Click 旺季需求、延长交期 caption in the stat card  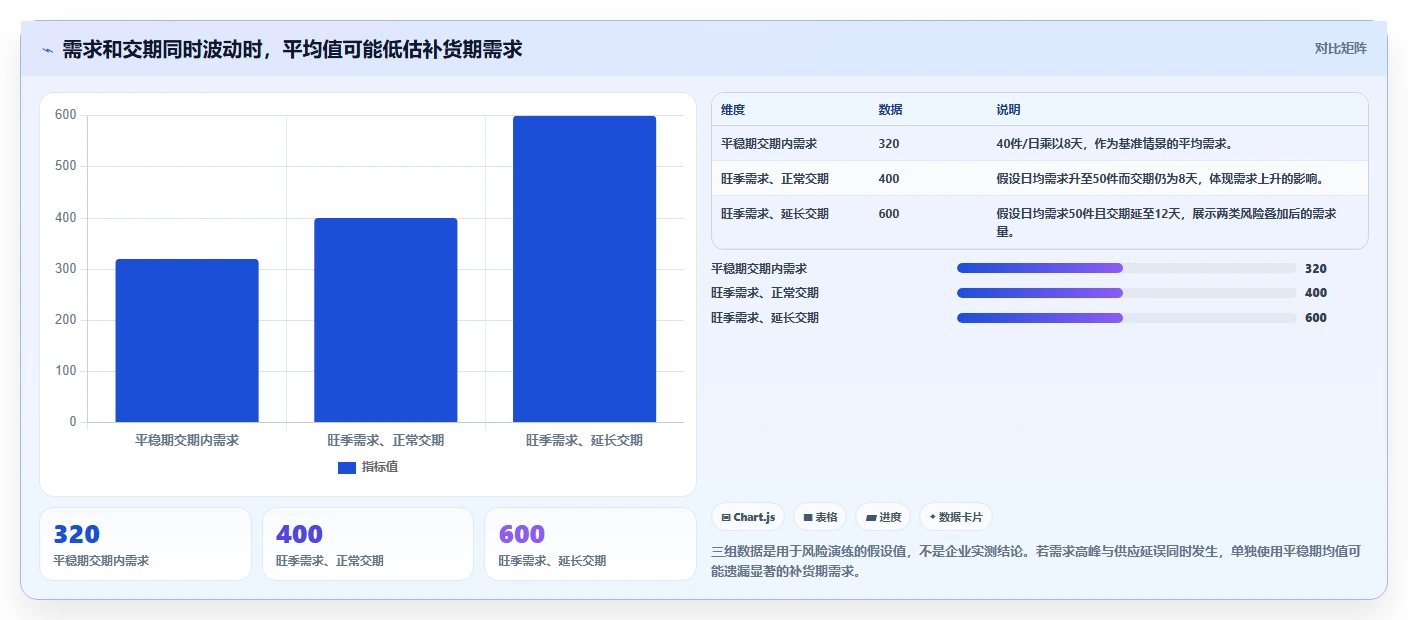[552, 561]
